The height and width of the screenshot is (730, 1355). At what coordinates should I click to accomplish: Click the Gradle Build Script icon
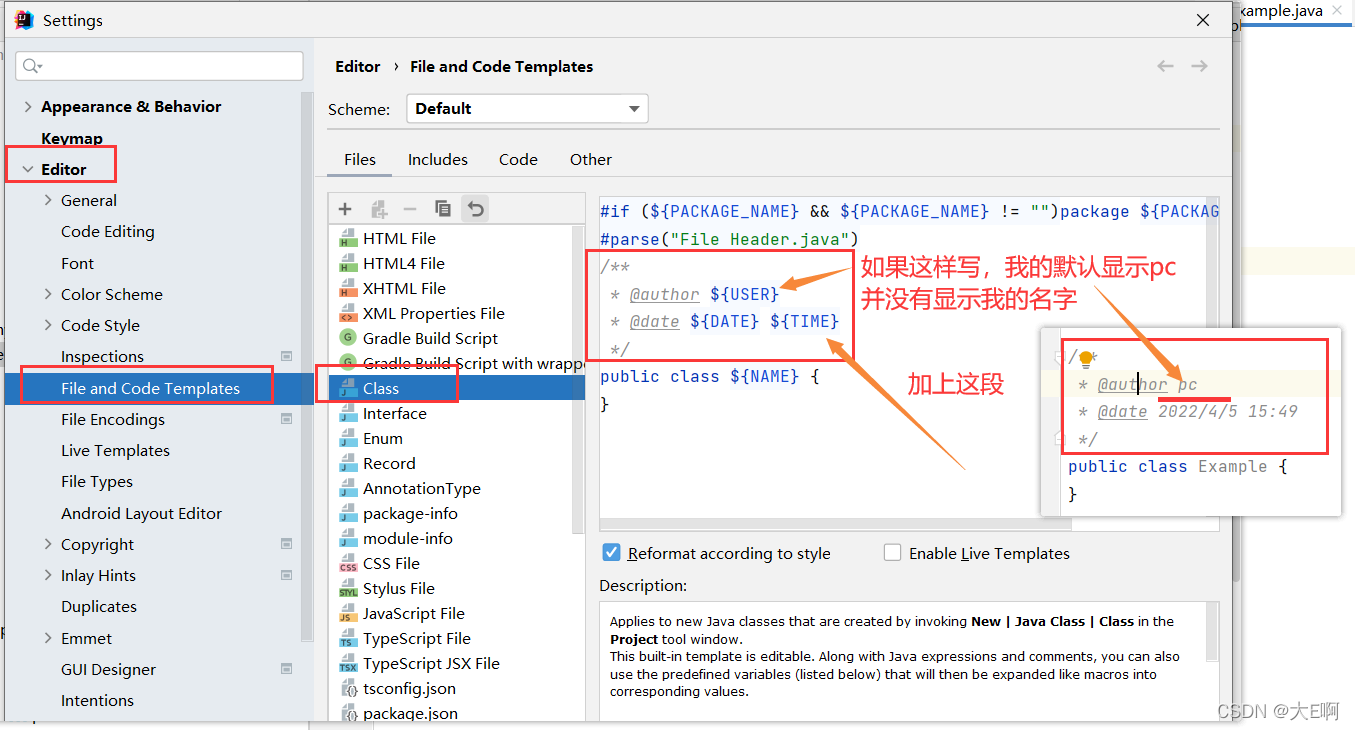[x=348, y=338]
